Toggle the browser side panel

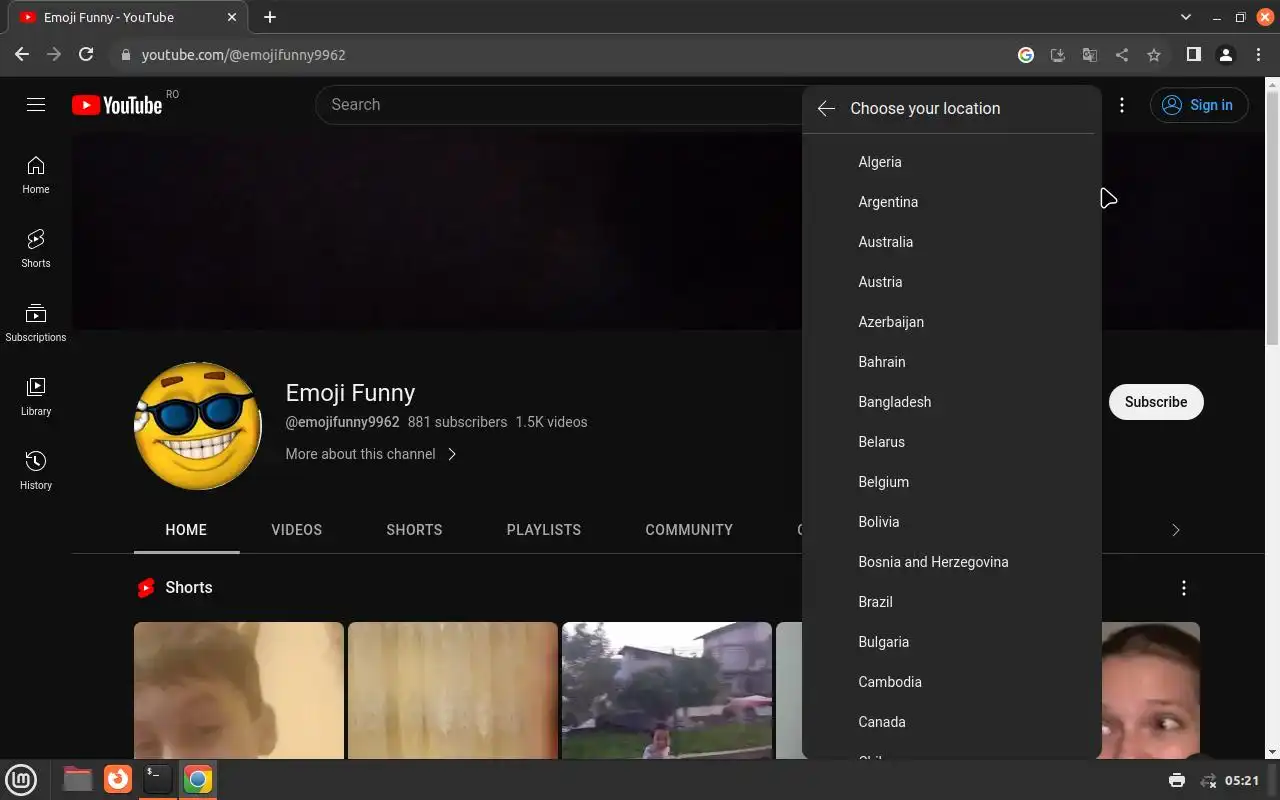click(1193, 55)
